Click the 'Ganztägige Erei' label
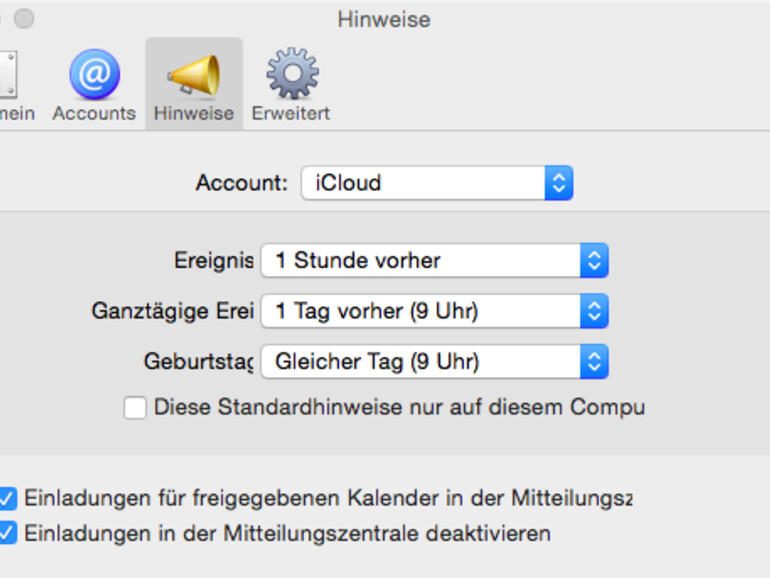This screenshot has width=770, height=578. pos(173,311)
